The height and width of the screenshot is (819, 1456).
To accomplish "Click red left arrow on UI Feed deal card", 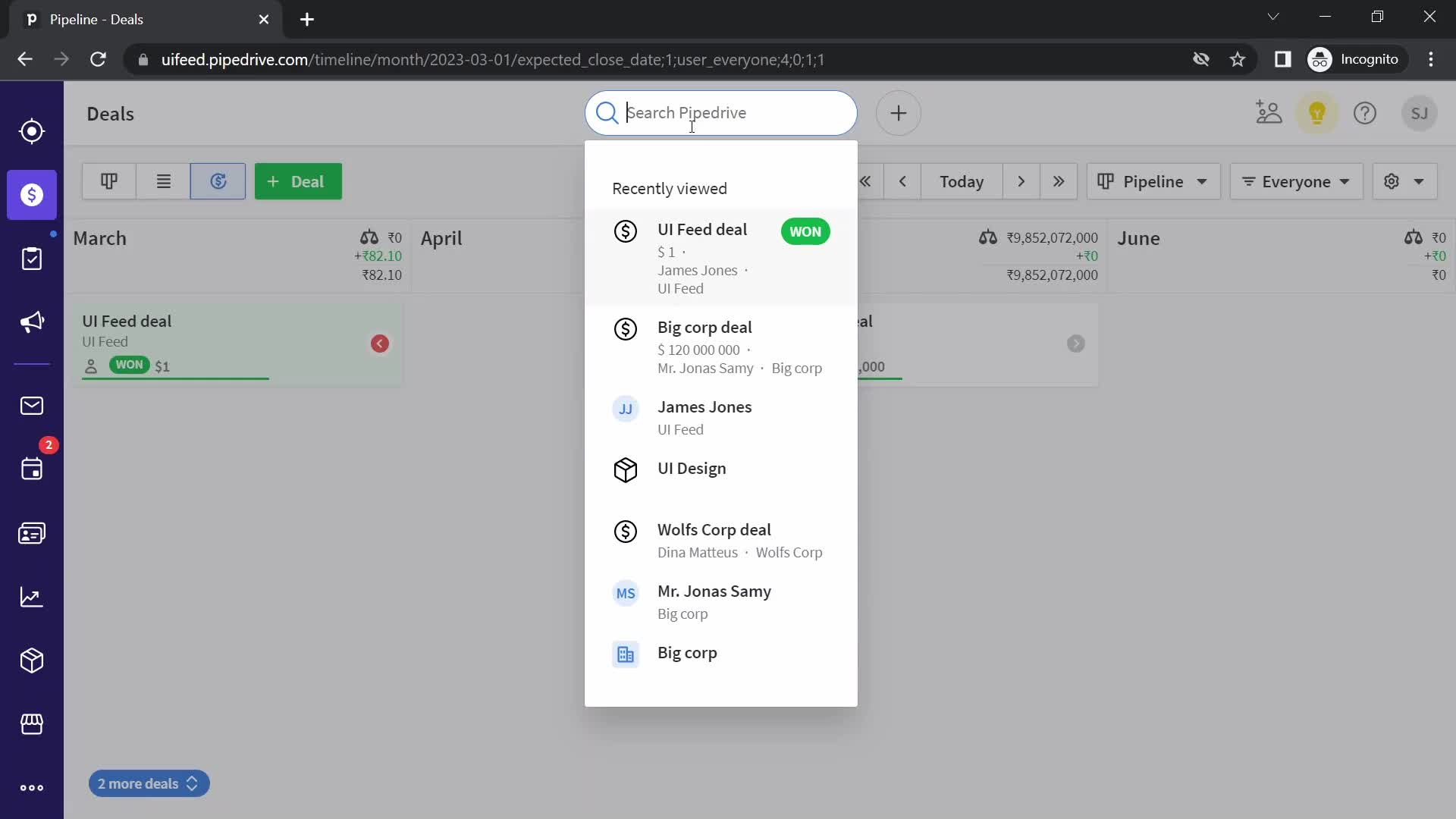I will coord(380,344).
